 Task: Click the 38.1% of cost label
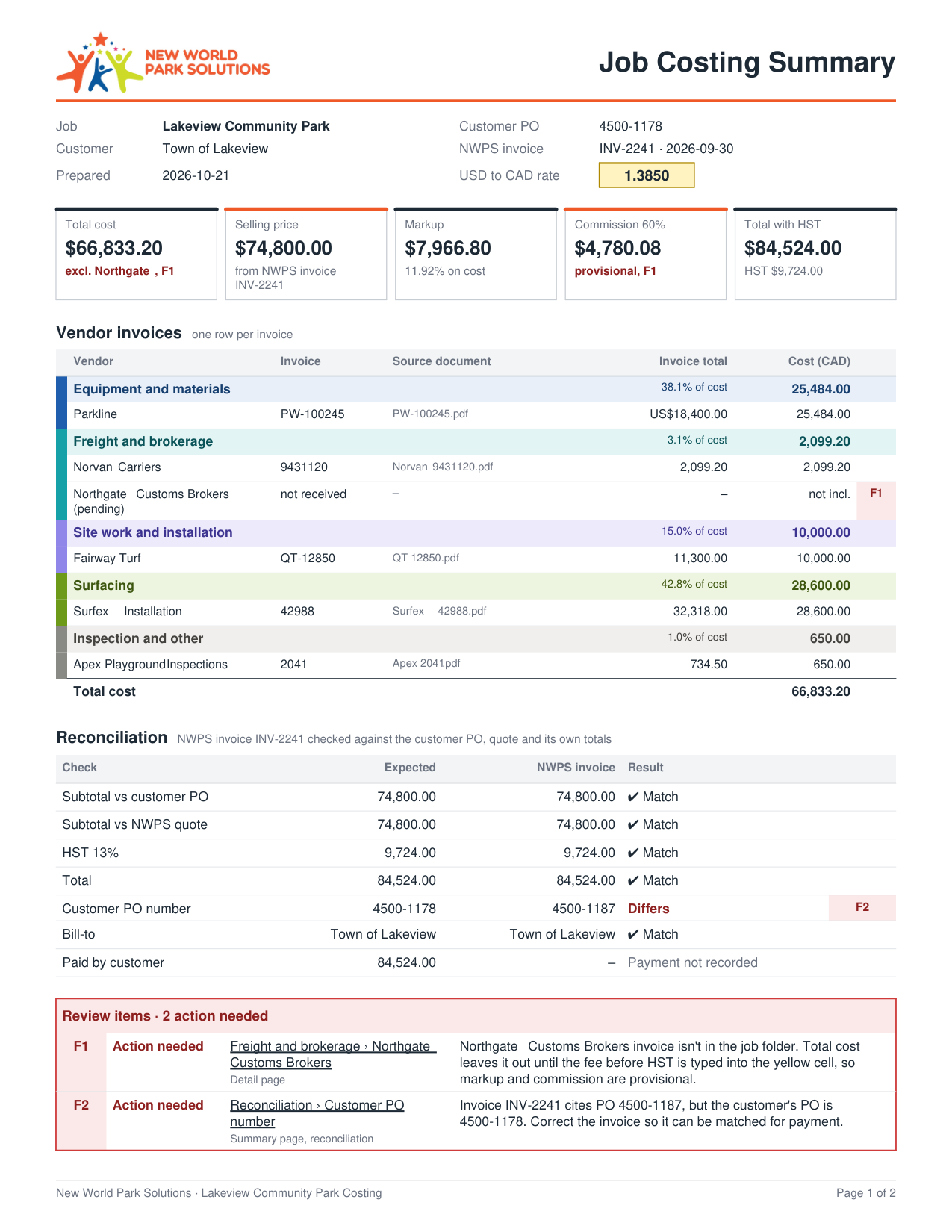(x=694, y=387)
